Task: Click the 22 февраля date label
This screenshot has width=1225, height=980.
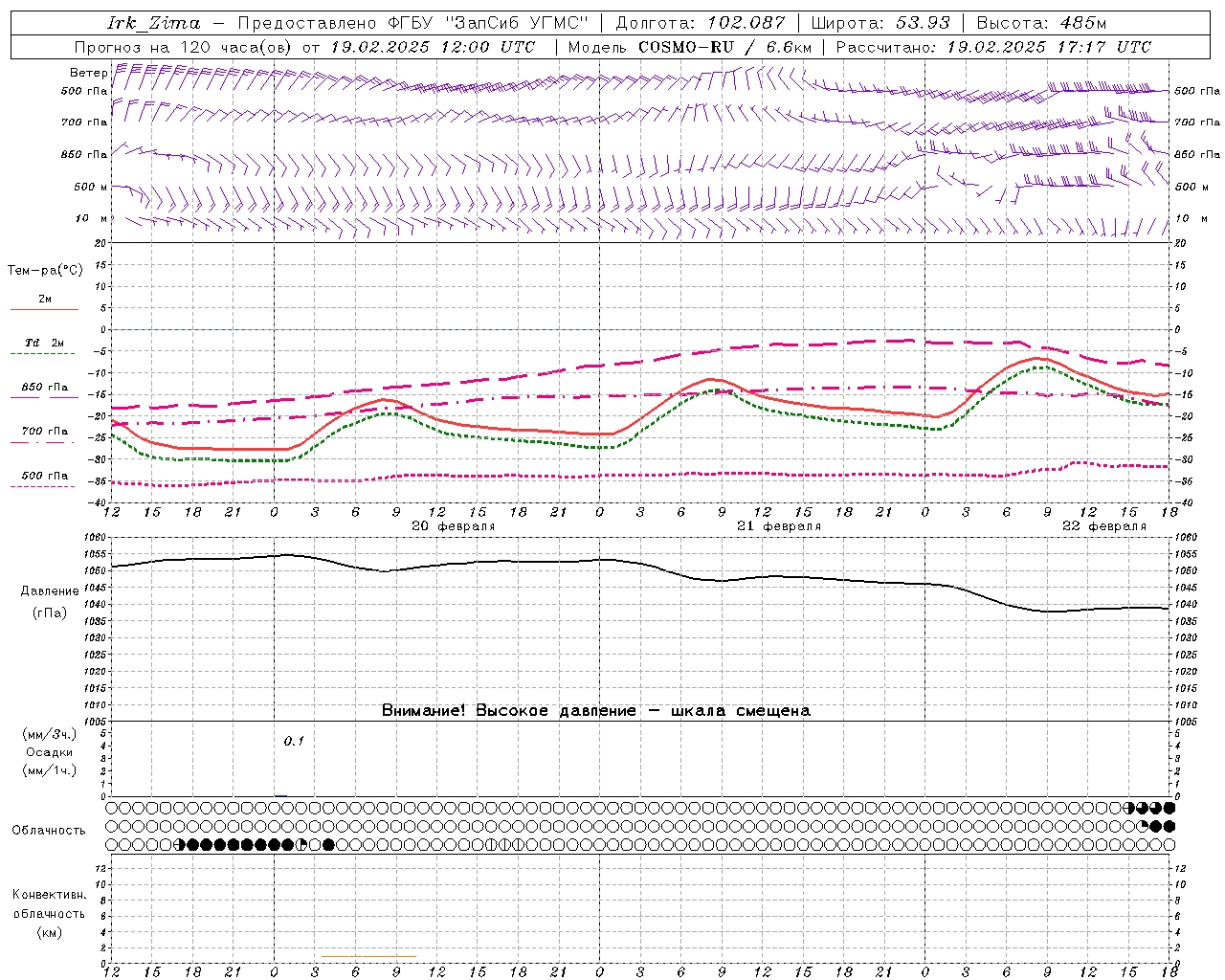Action: [x=1104, y=526]
